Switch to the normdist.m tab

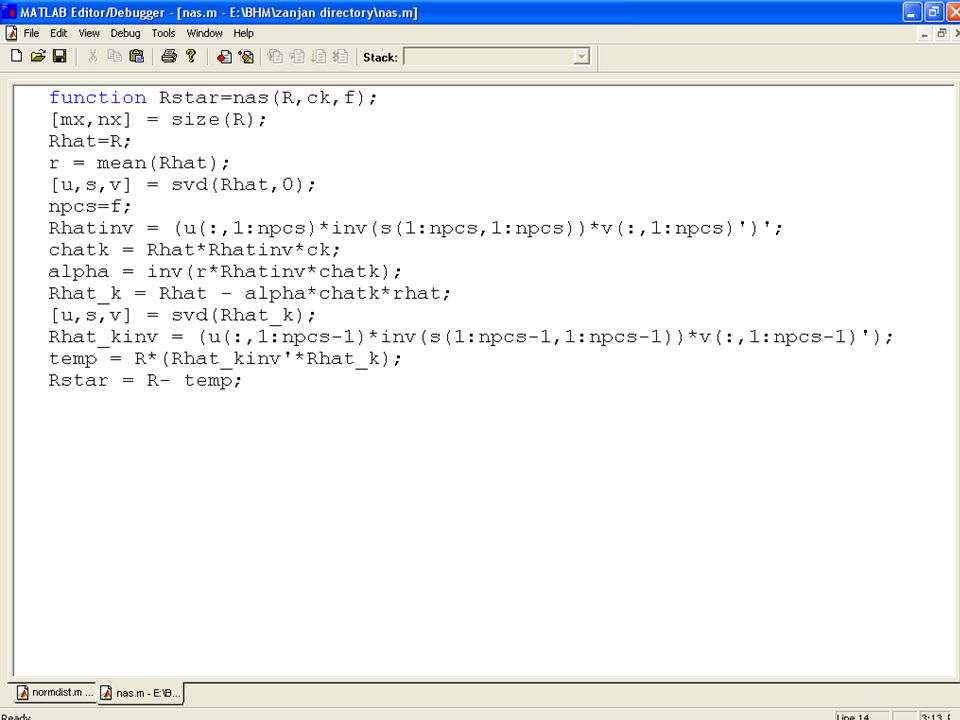(55, 692)
